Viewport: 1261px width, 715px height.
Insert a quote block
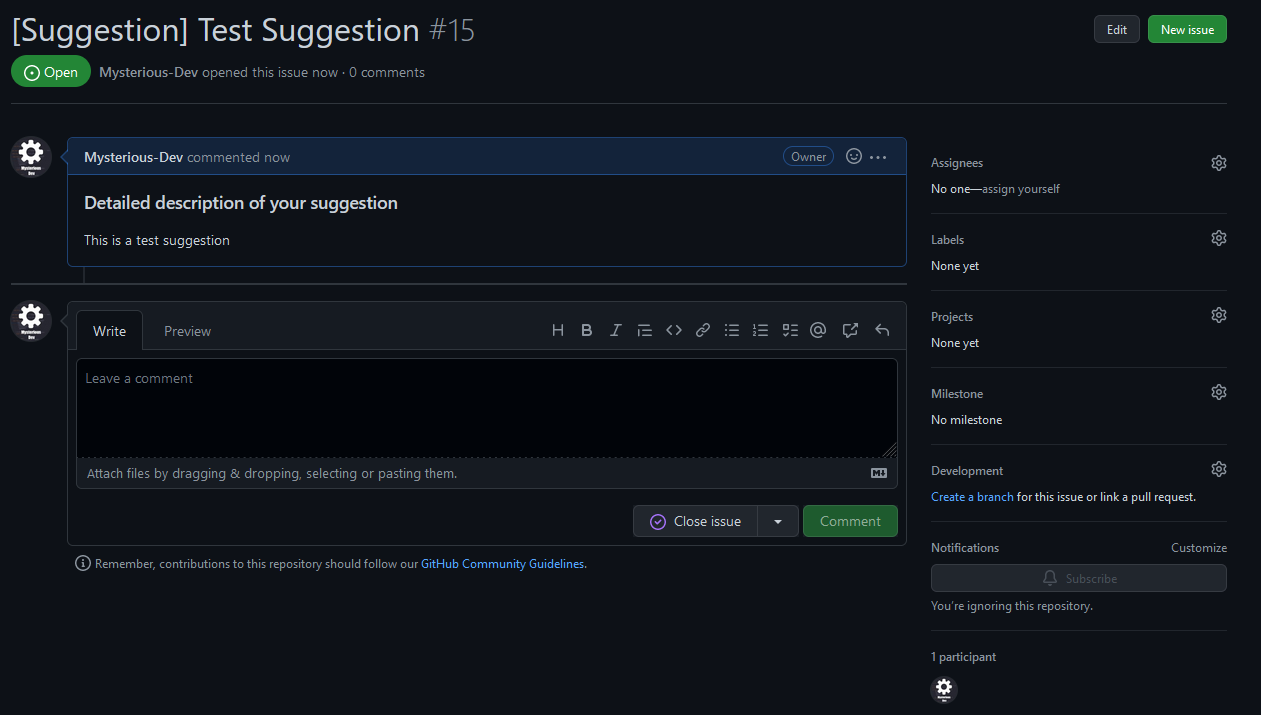[x=645, y=330]
